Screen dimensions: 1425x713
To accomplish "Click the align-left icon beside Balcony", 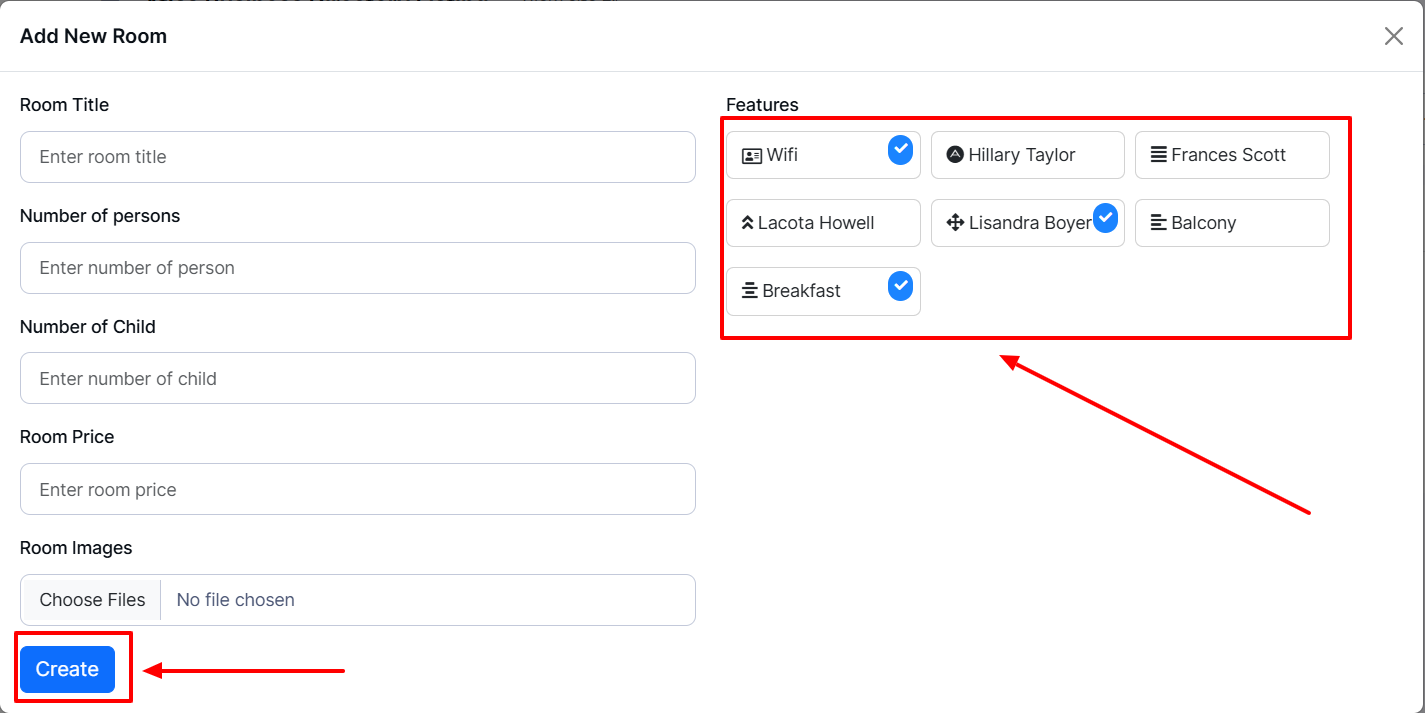I will tap(1158, 223).
